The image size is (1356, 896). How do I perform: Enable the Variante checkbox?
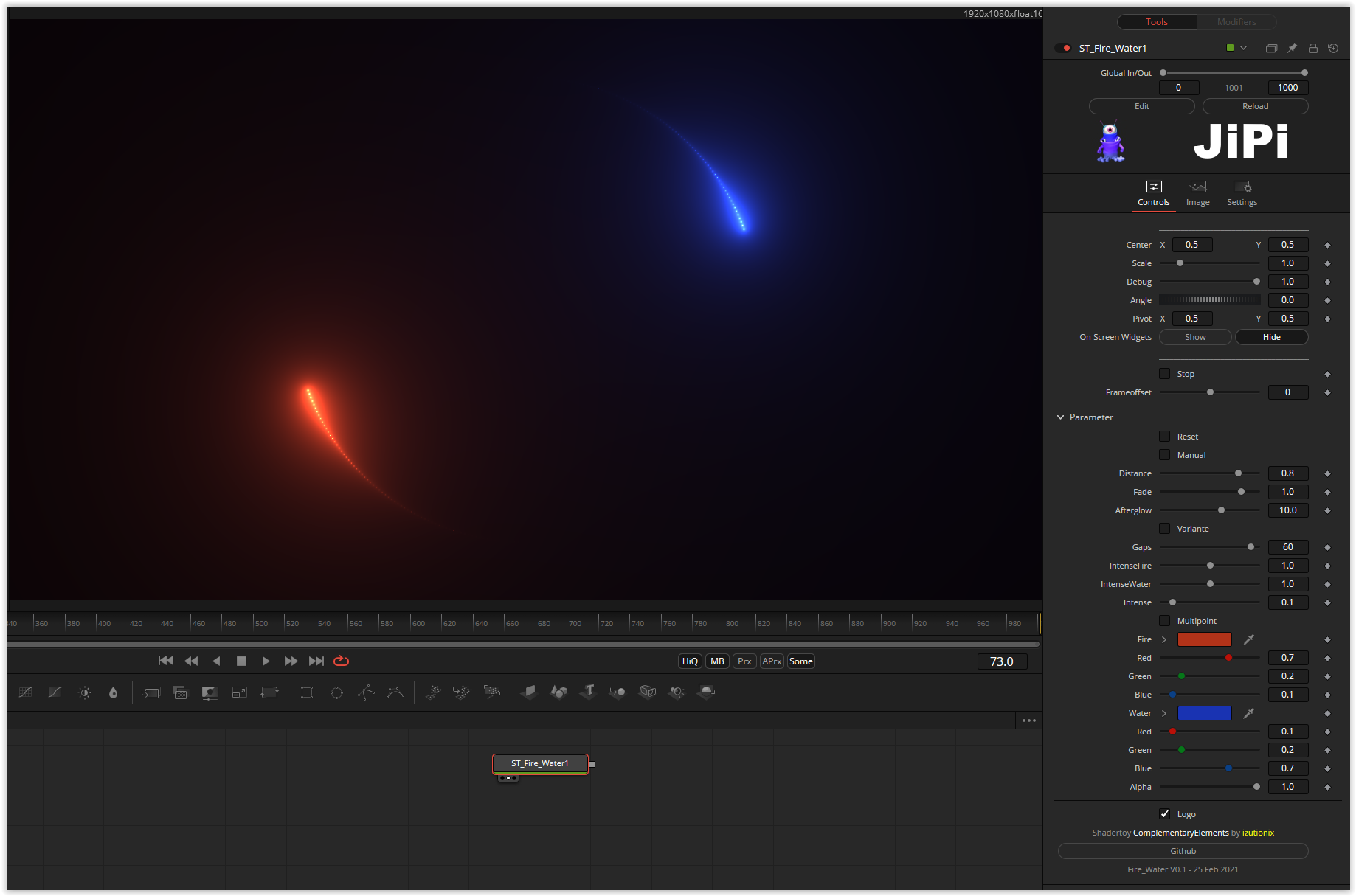1164,529
